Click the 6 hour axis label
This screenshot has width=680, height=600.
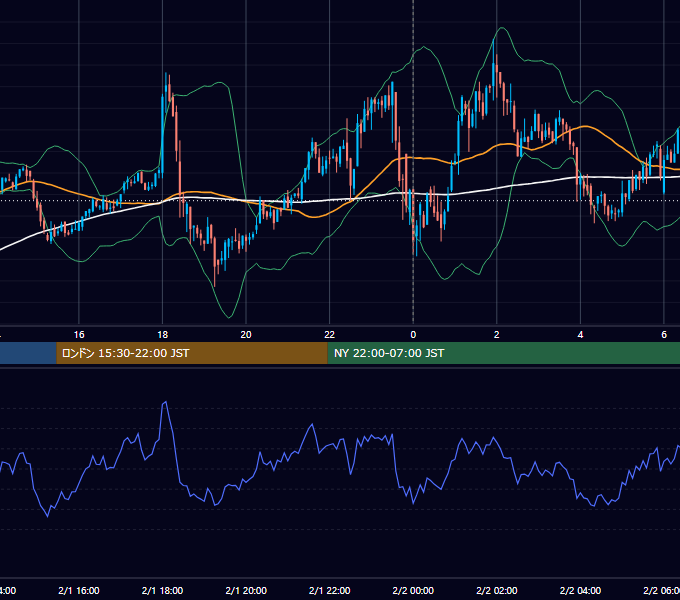664,335
